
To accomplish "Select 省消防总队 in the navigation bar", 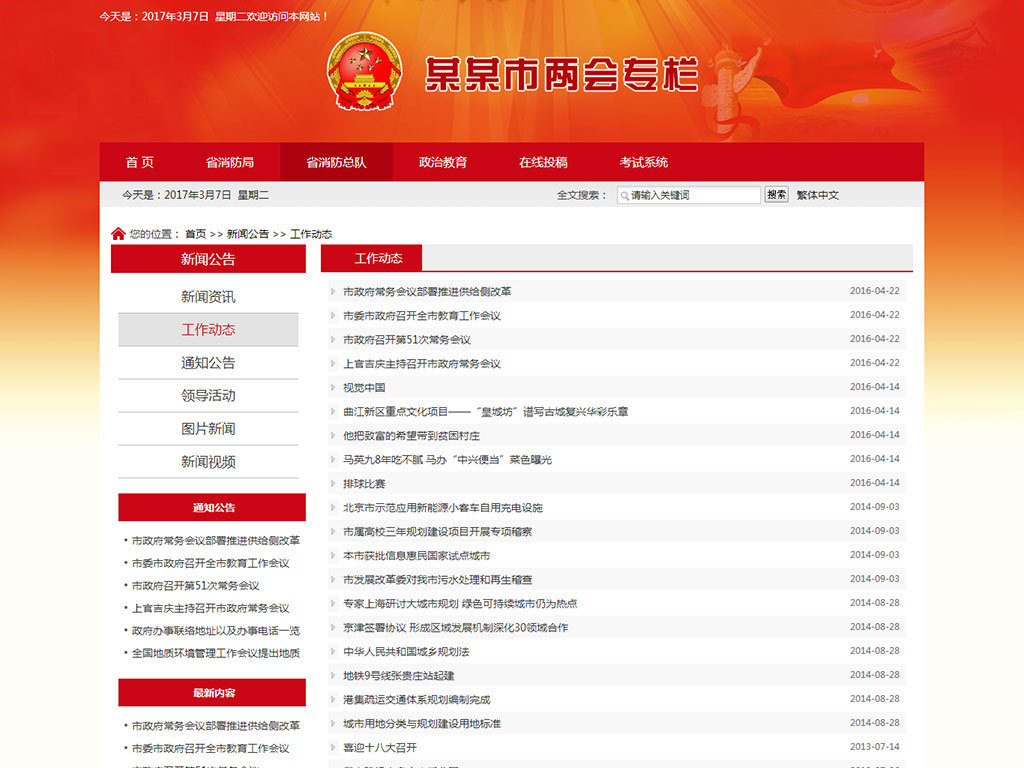I will (336, 162).
